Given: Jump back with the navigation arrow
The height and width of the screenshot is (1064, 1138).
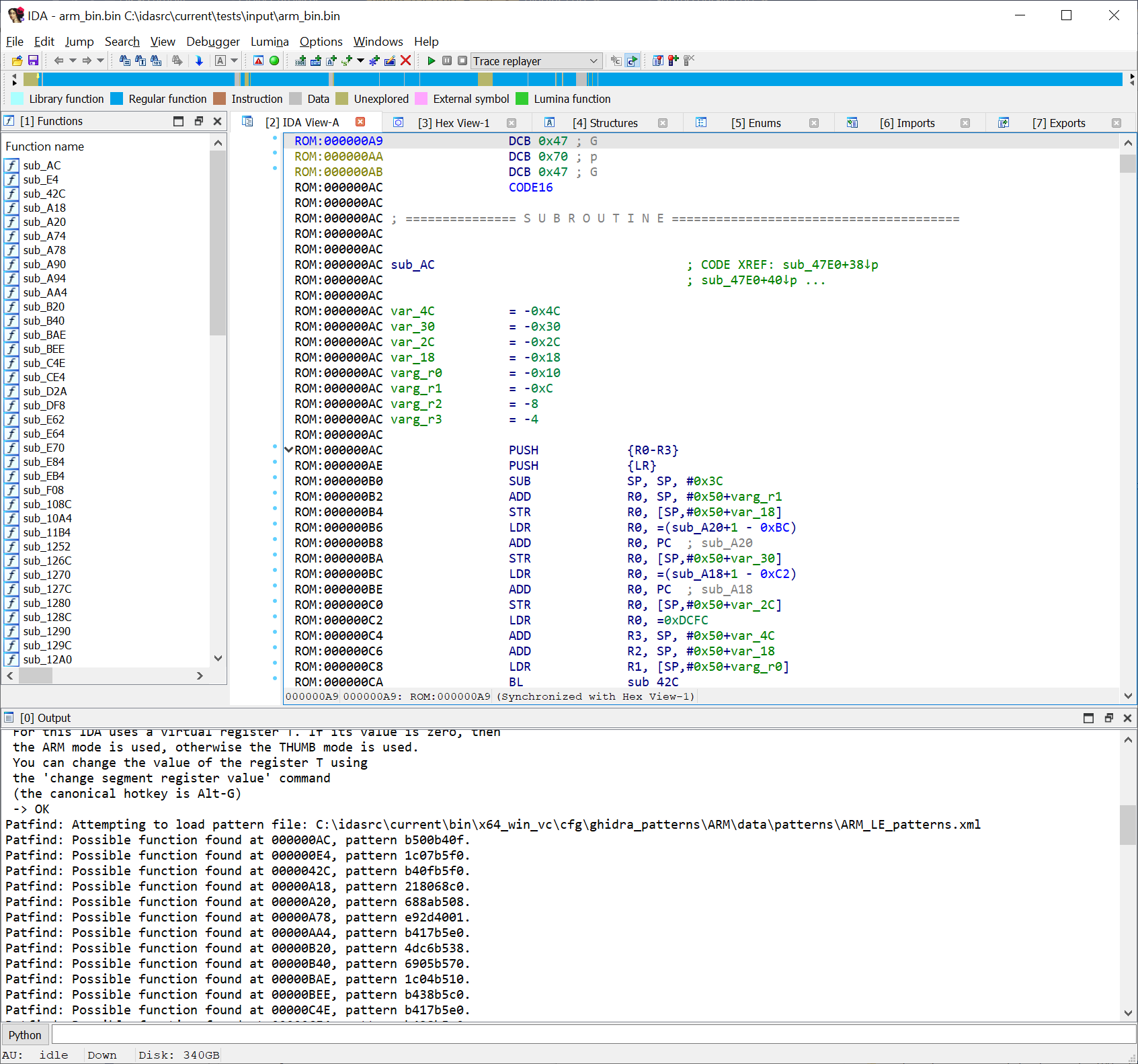Looking at the screenshot, I should point(58,60).
